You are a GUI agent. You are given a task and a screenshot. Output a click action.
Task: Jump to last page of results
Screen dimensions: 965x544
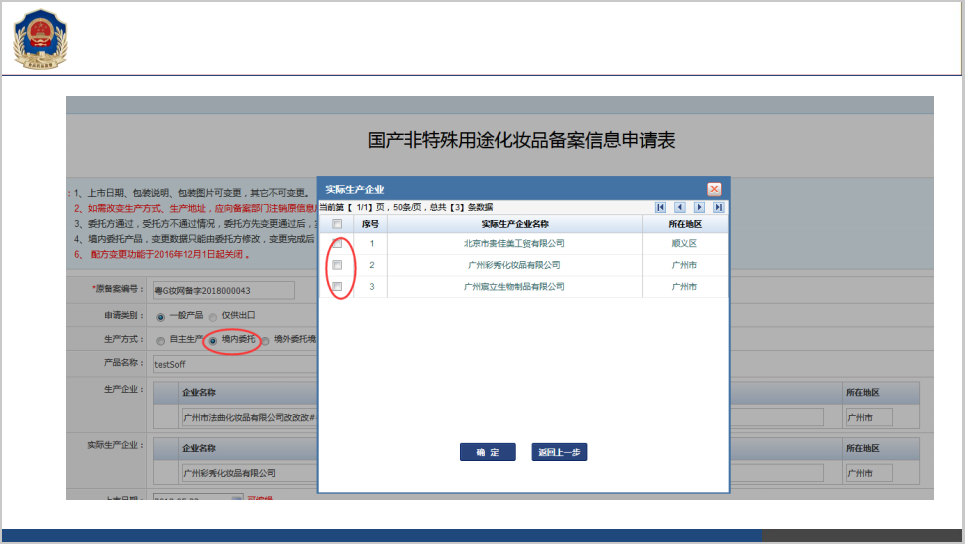pos(719,207)
